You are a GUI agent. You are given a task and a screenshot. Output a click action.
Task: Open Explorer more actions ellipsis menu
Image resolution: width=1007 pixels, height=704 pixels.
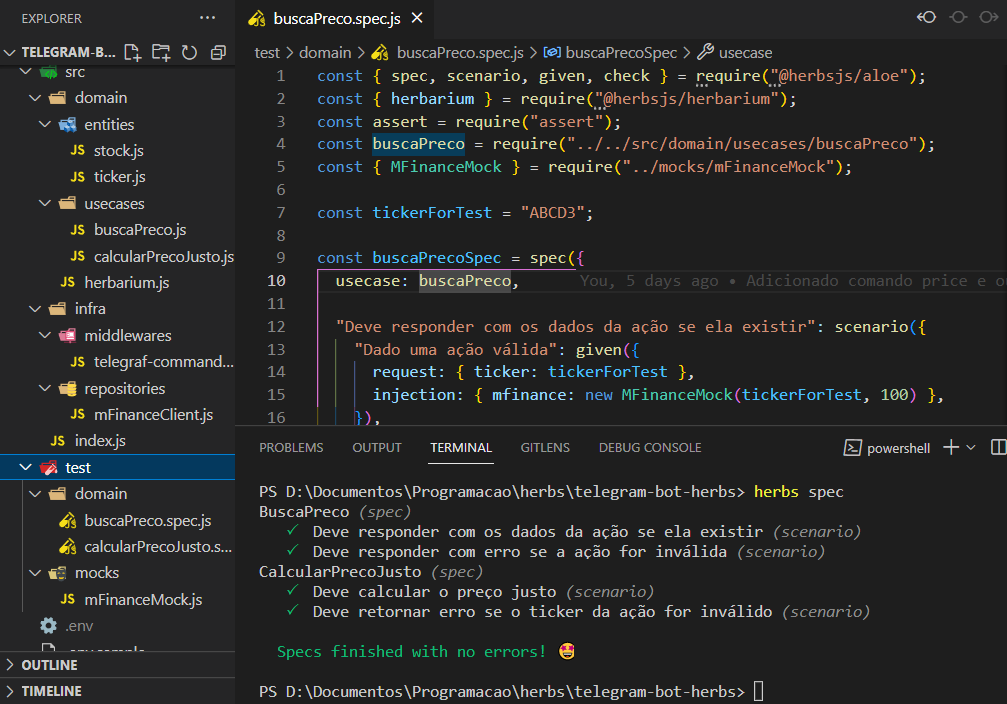207,18
